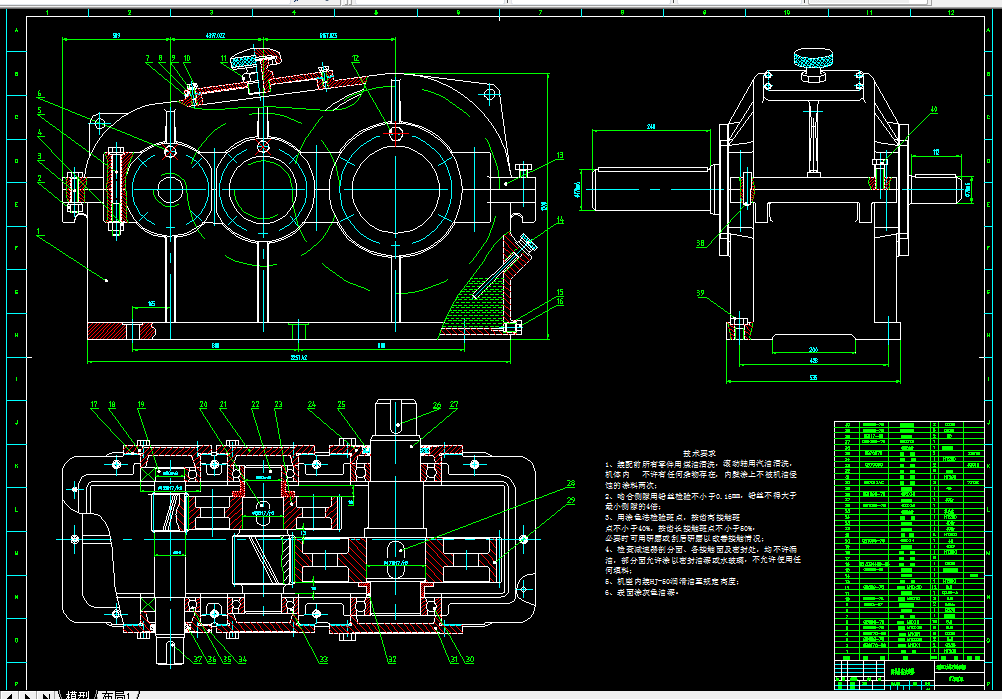Select the 248 shaft length dimension text
The height and width of the screenshot is (699, 1002).
click(651, 127)
